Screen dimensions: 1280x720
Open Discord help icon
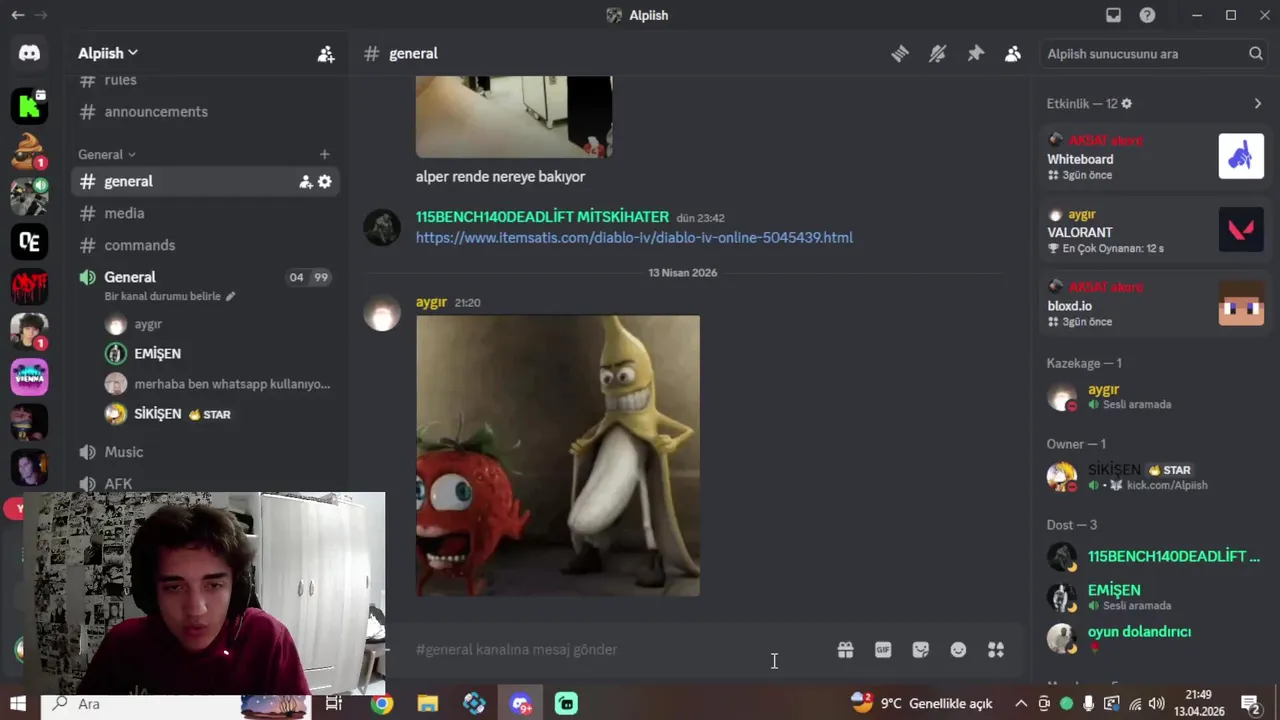pos(1147,15)
